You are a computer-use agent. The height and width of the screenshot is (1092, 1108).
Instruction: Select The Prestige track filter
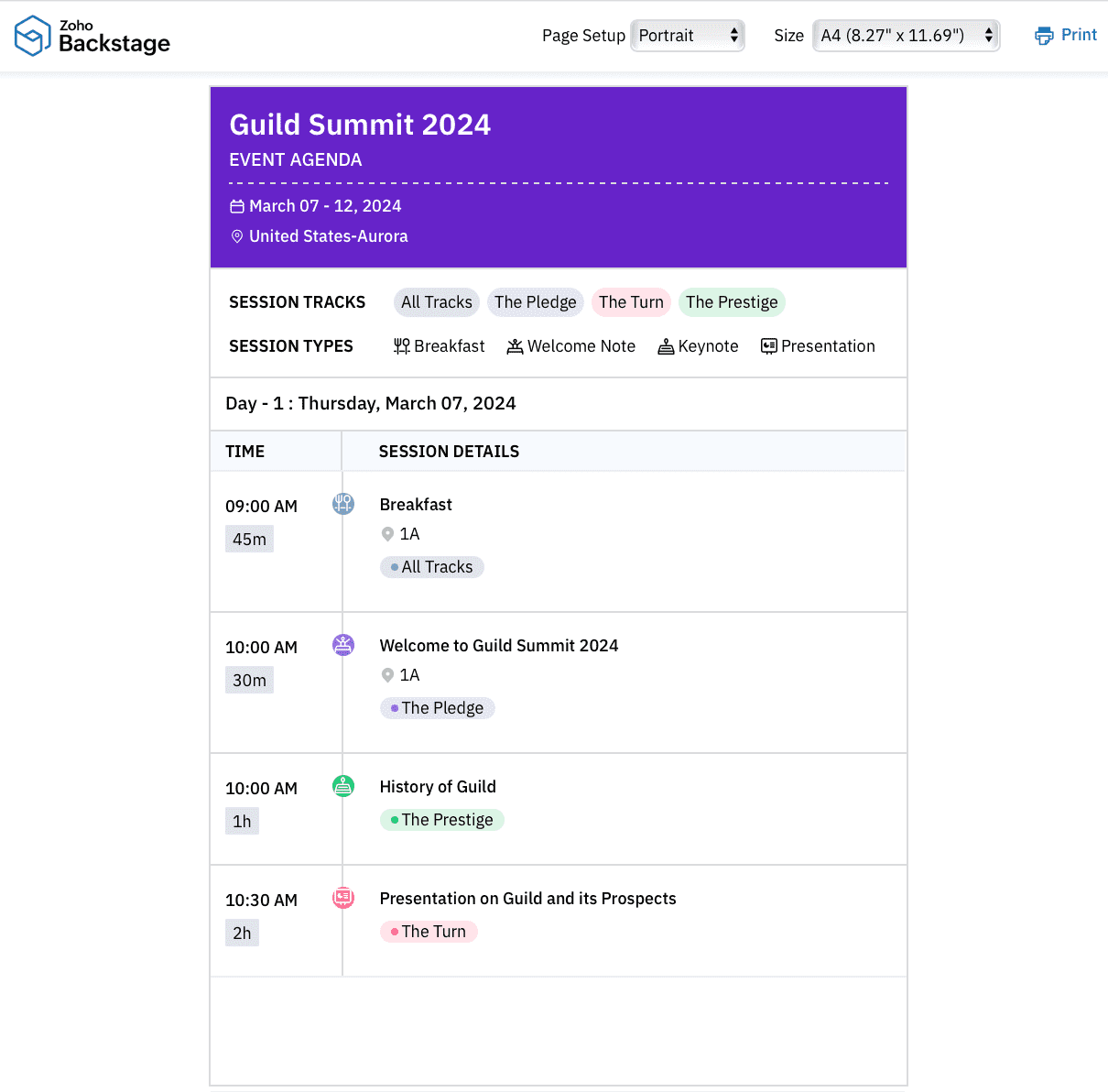[732, 302]
